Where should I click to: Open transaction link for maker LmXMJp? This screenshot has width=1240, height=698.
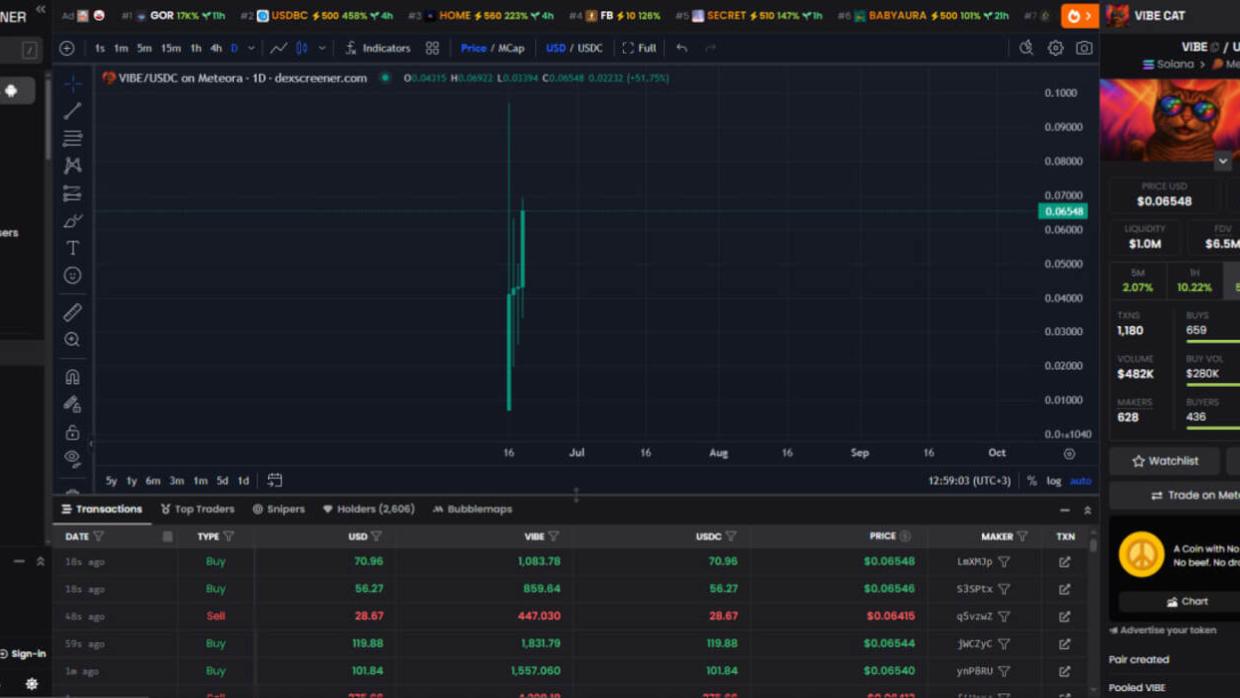[x=1065, y=562]
